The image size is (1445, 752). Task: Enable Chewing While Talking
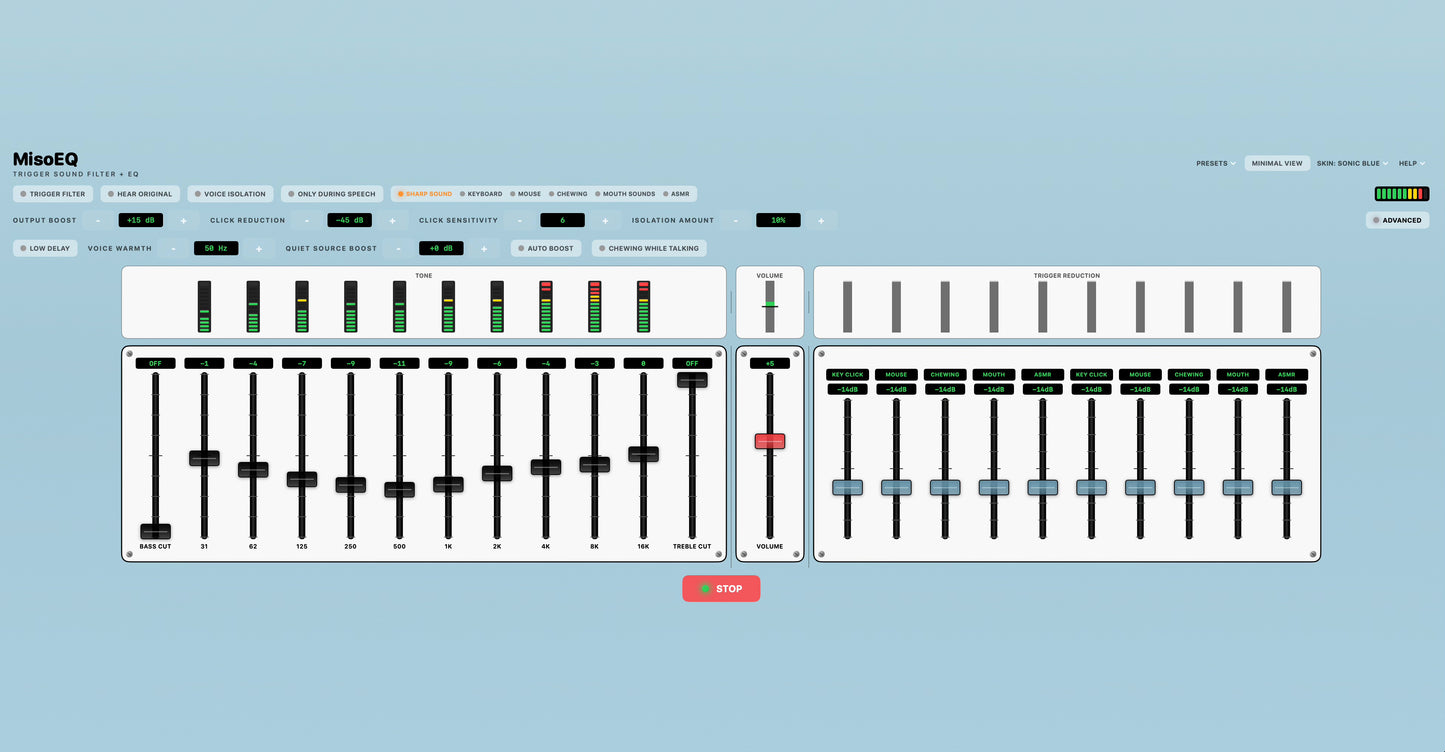(649, 248)
